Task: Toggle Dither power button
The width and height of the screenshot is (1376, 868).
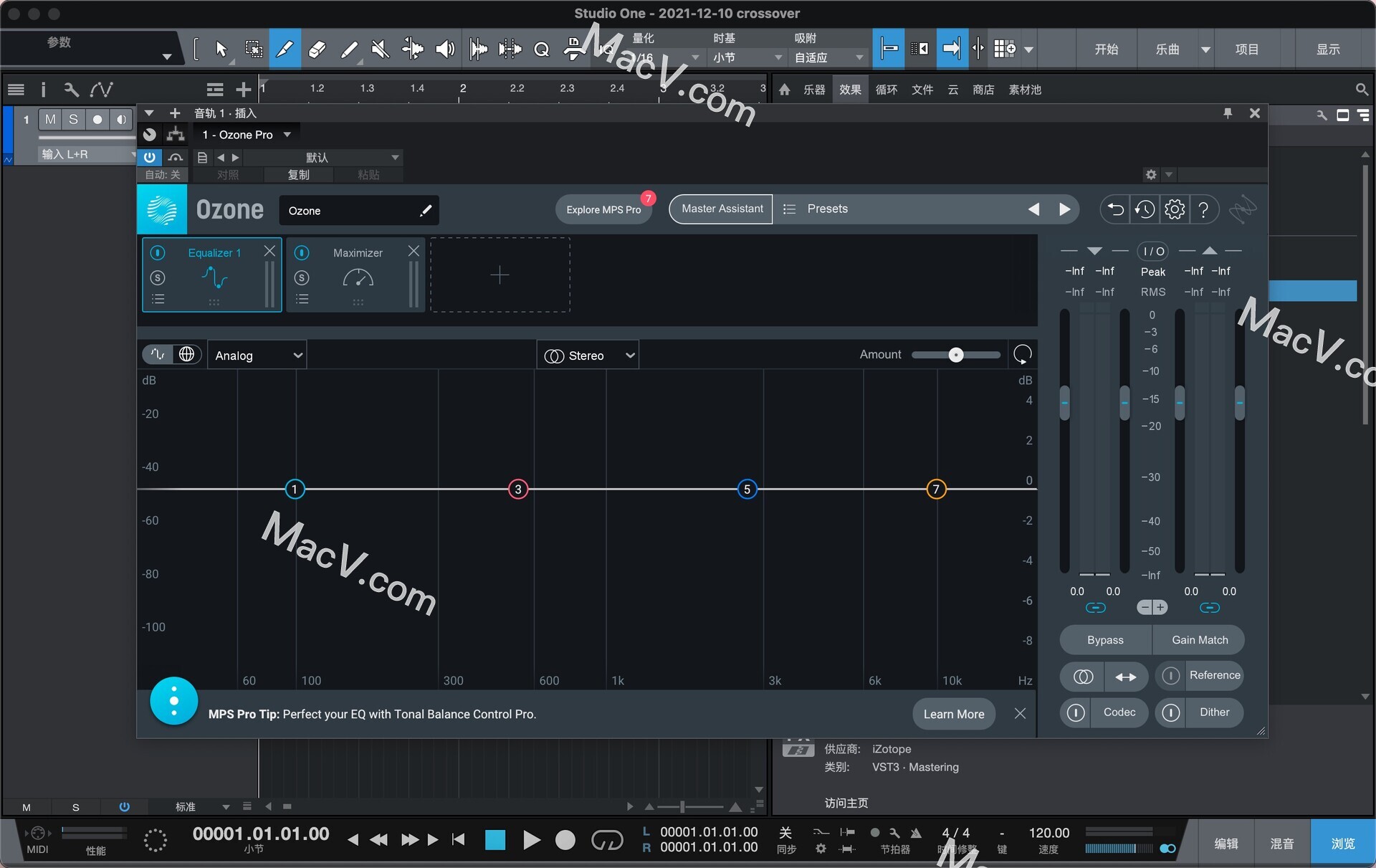Action: click(x=1170, y=712)
